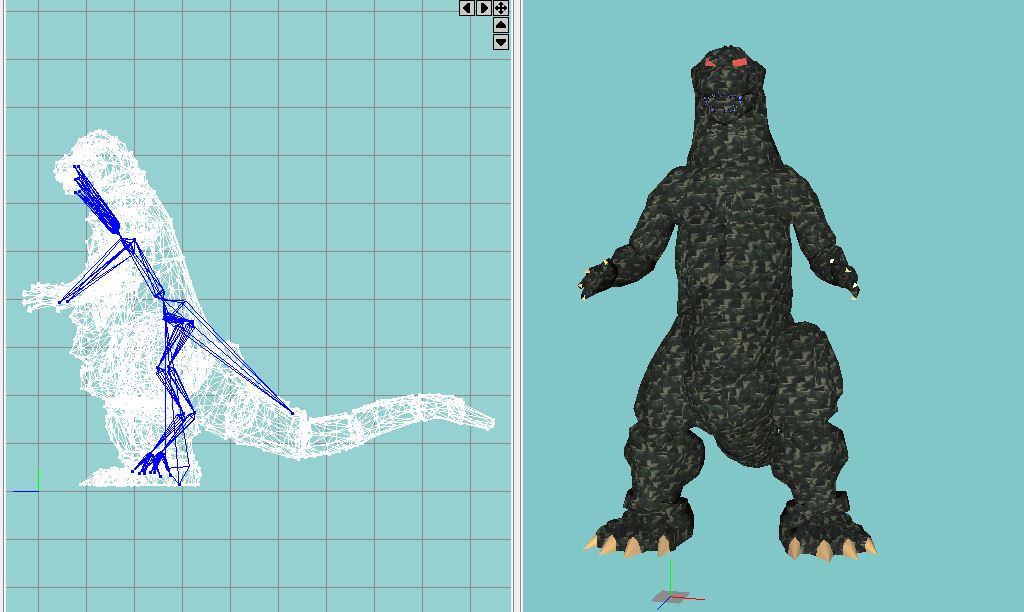
Task: Select the textured model's clawed hand on the right
Action: [843, 276]
